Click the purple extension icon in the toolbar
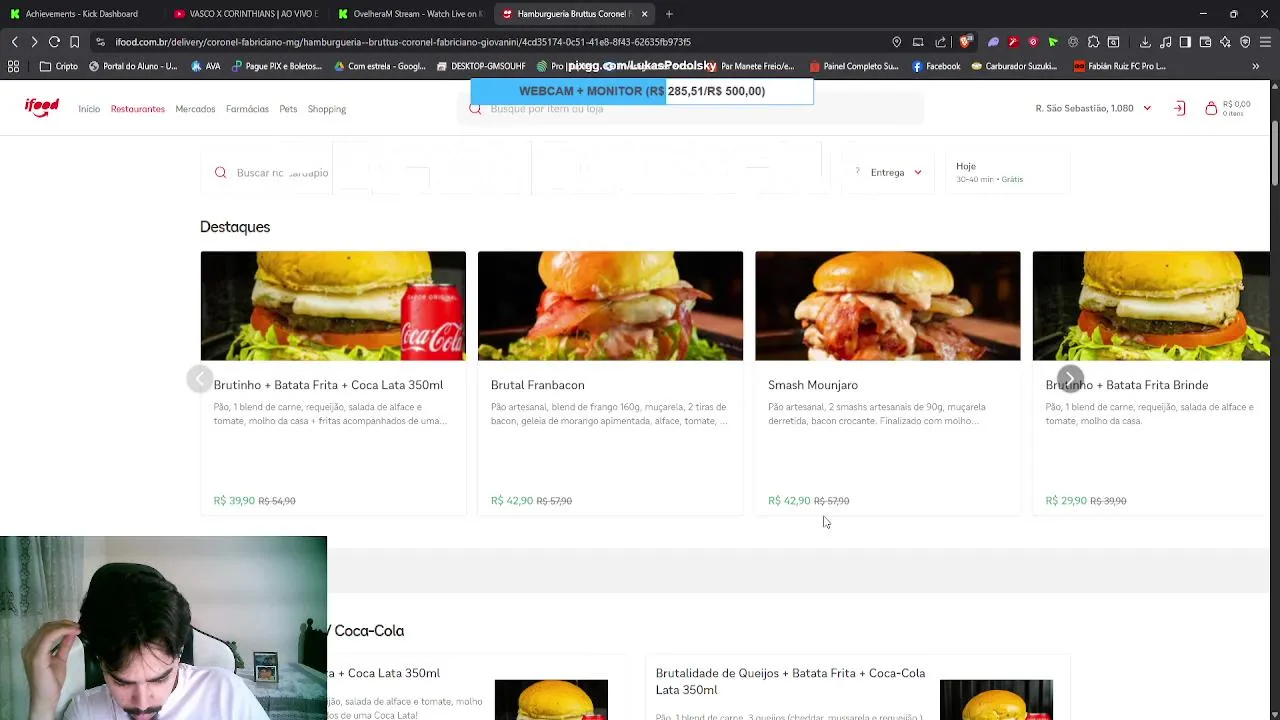1280x720 pixels. click(x=993, y=42)
